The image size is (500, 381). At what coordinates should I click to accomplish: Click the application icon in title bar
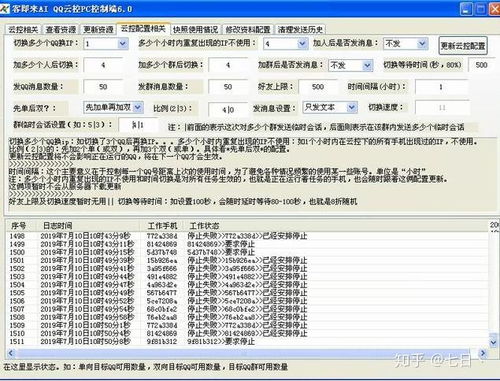click(5, 9)
